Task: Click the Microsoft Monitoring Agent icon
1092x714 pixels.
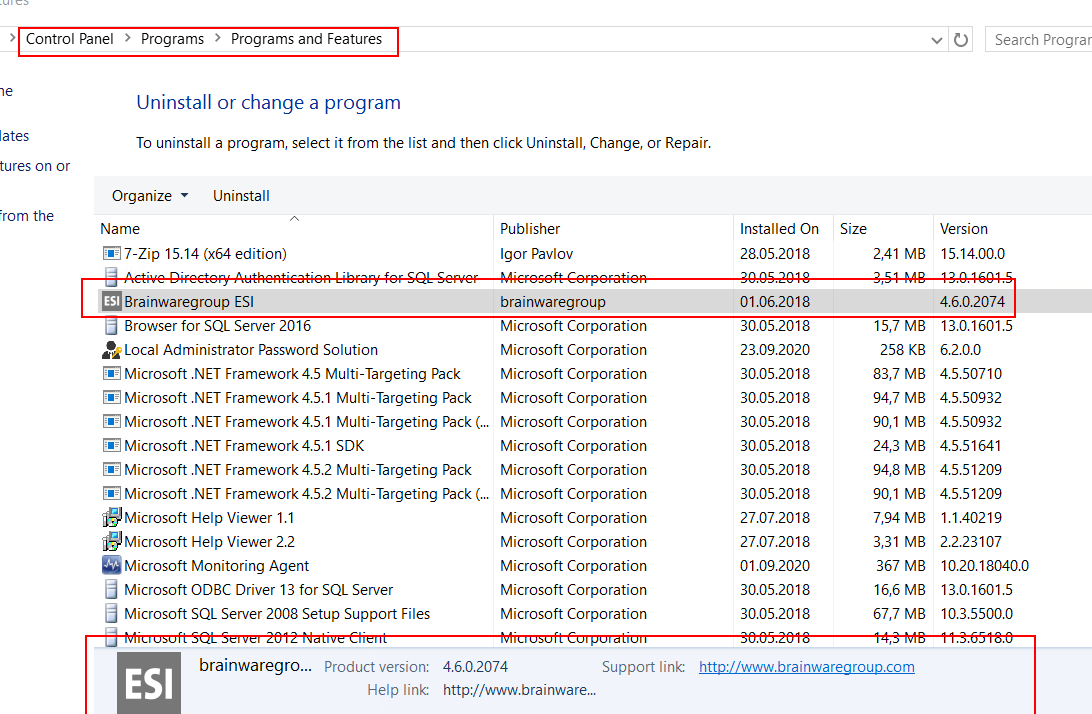Action: pos(111,565)
